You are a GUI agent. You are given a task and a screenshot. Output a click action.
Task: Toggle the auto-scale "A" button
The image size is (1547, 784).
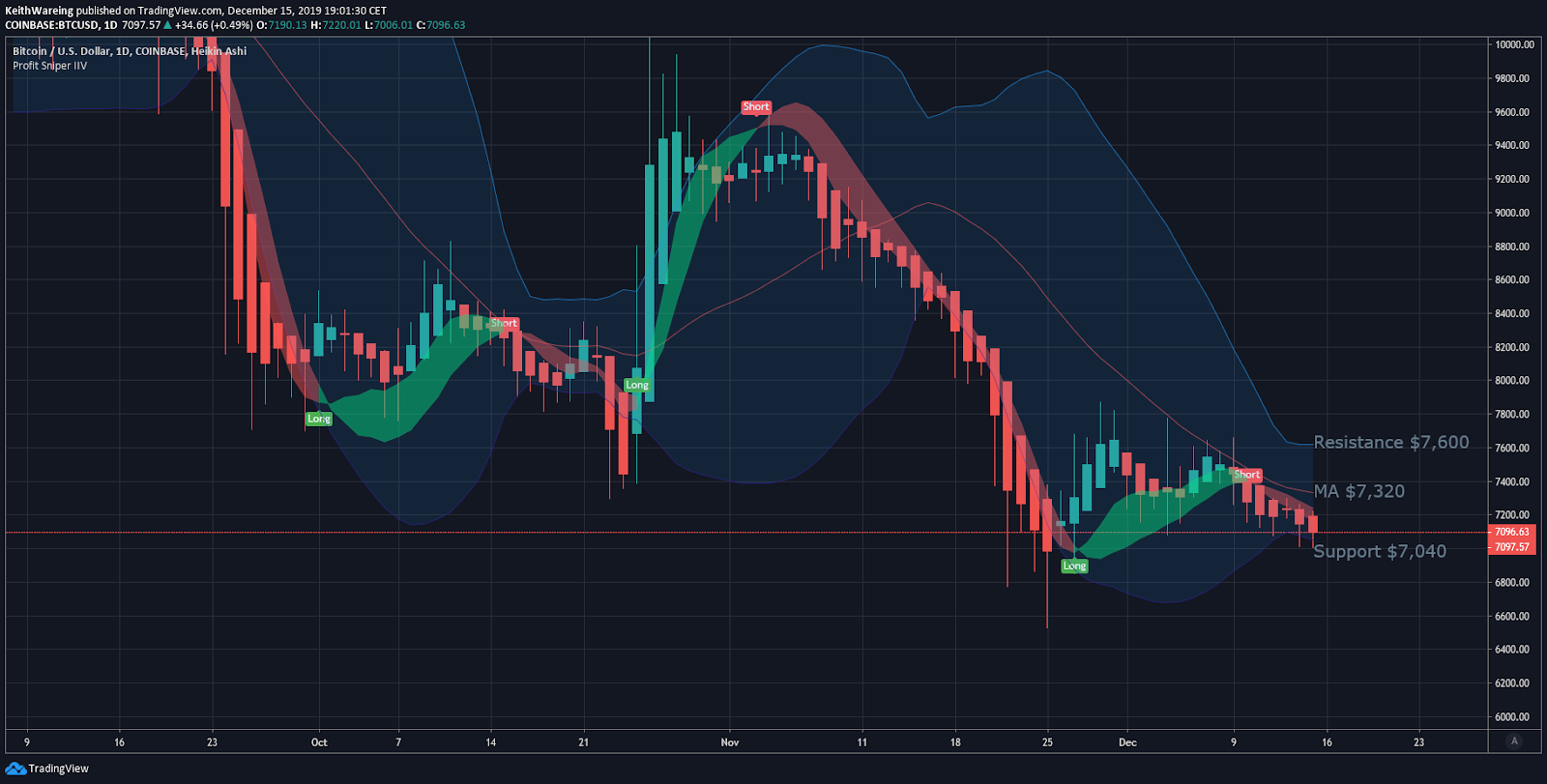[x=1514, y=741]
